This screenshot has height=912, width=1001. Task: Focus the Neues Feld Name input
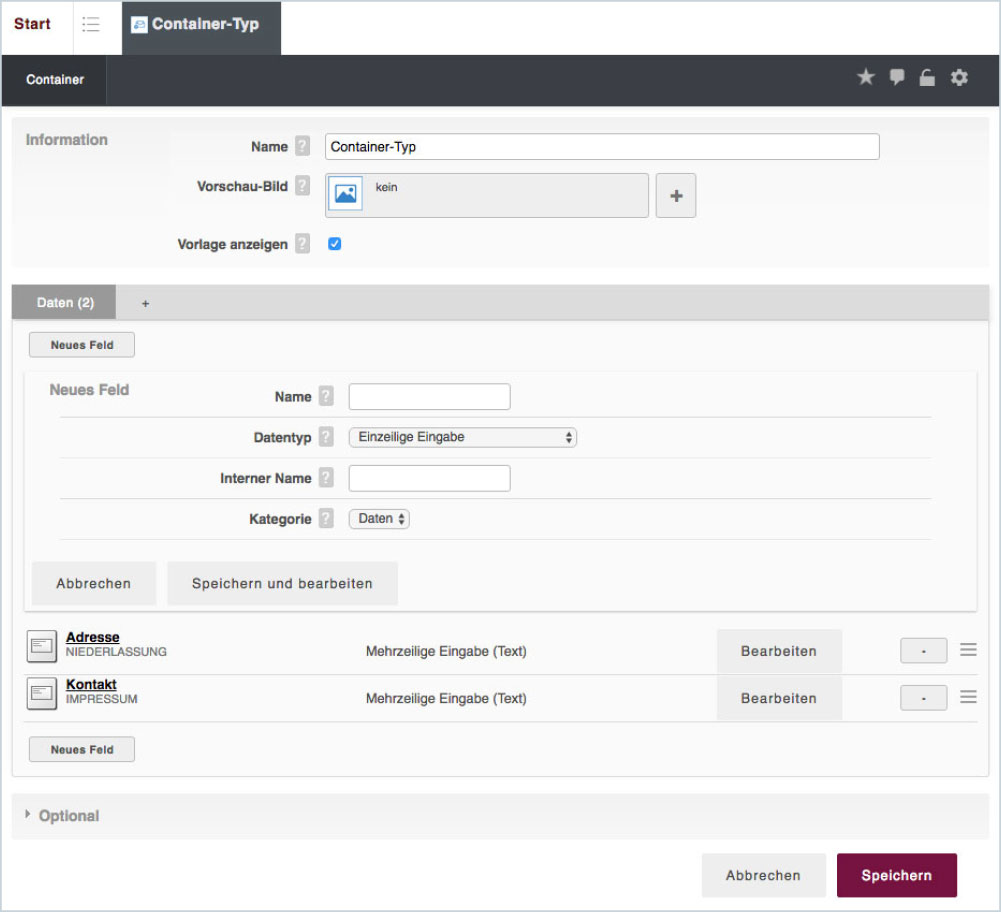(x=430, y=396)
